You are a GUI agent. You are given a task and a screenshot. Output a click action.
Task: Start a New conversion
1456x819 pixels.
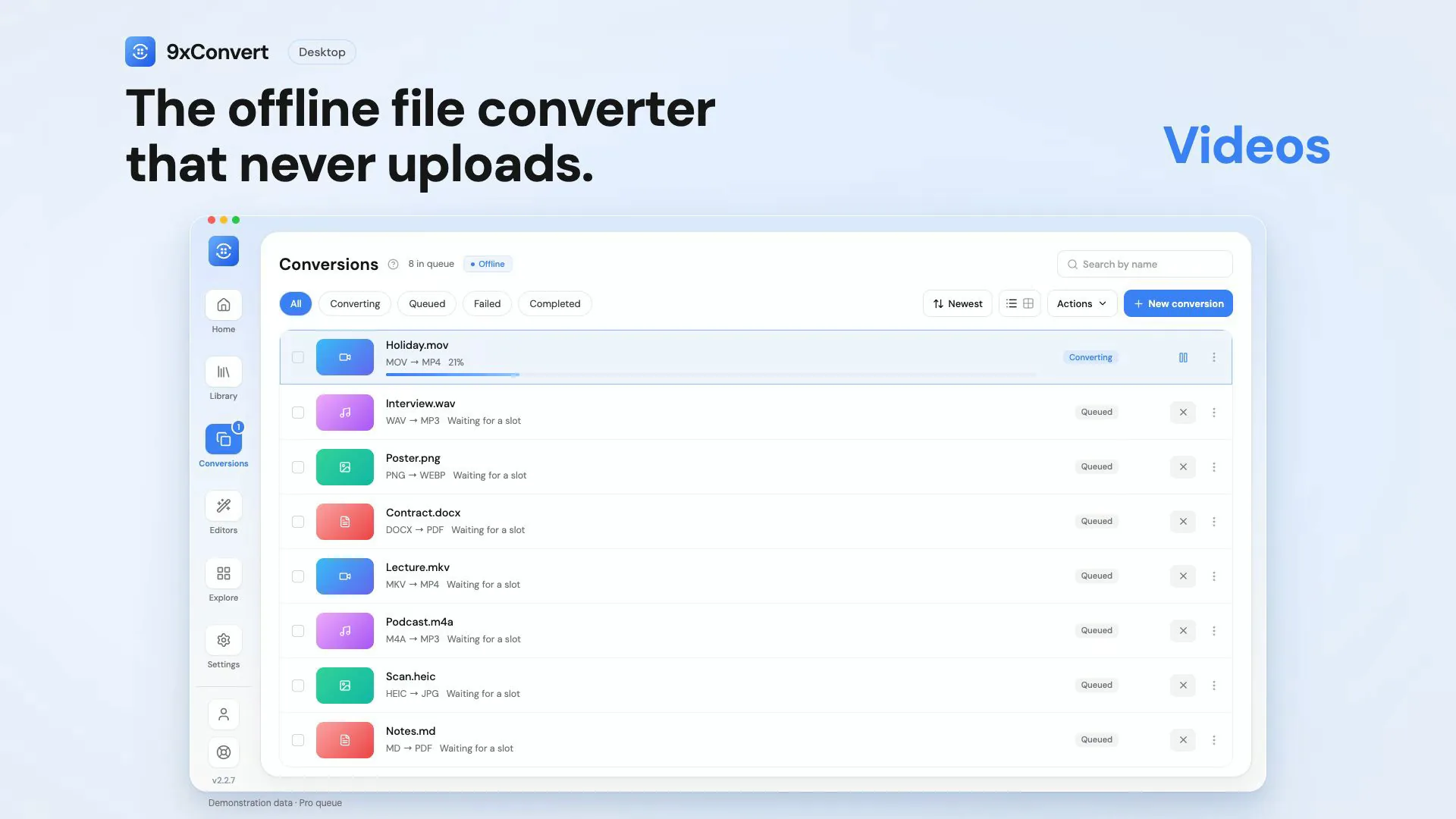tap(1178, 303)
